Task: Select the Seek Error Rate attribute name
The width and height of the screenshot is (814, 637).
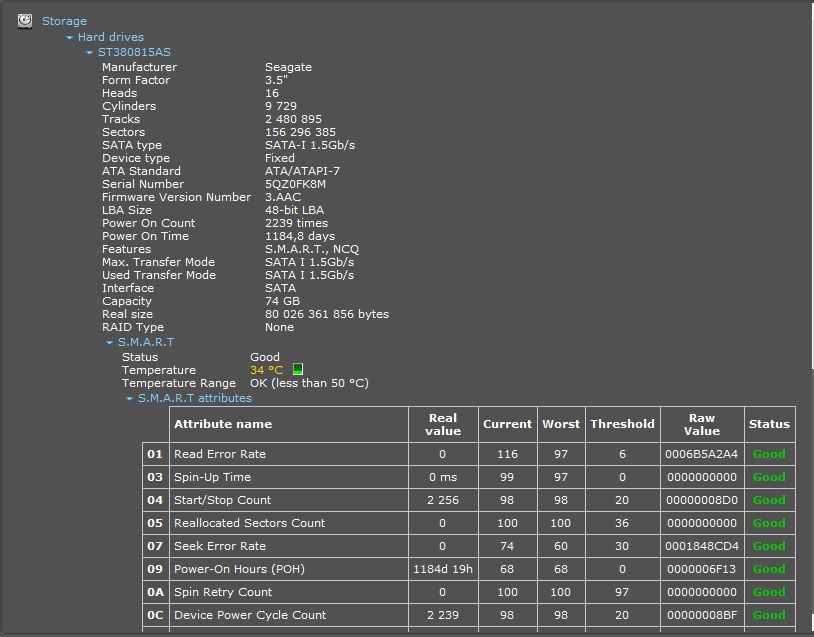Action: (220, 546)
